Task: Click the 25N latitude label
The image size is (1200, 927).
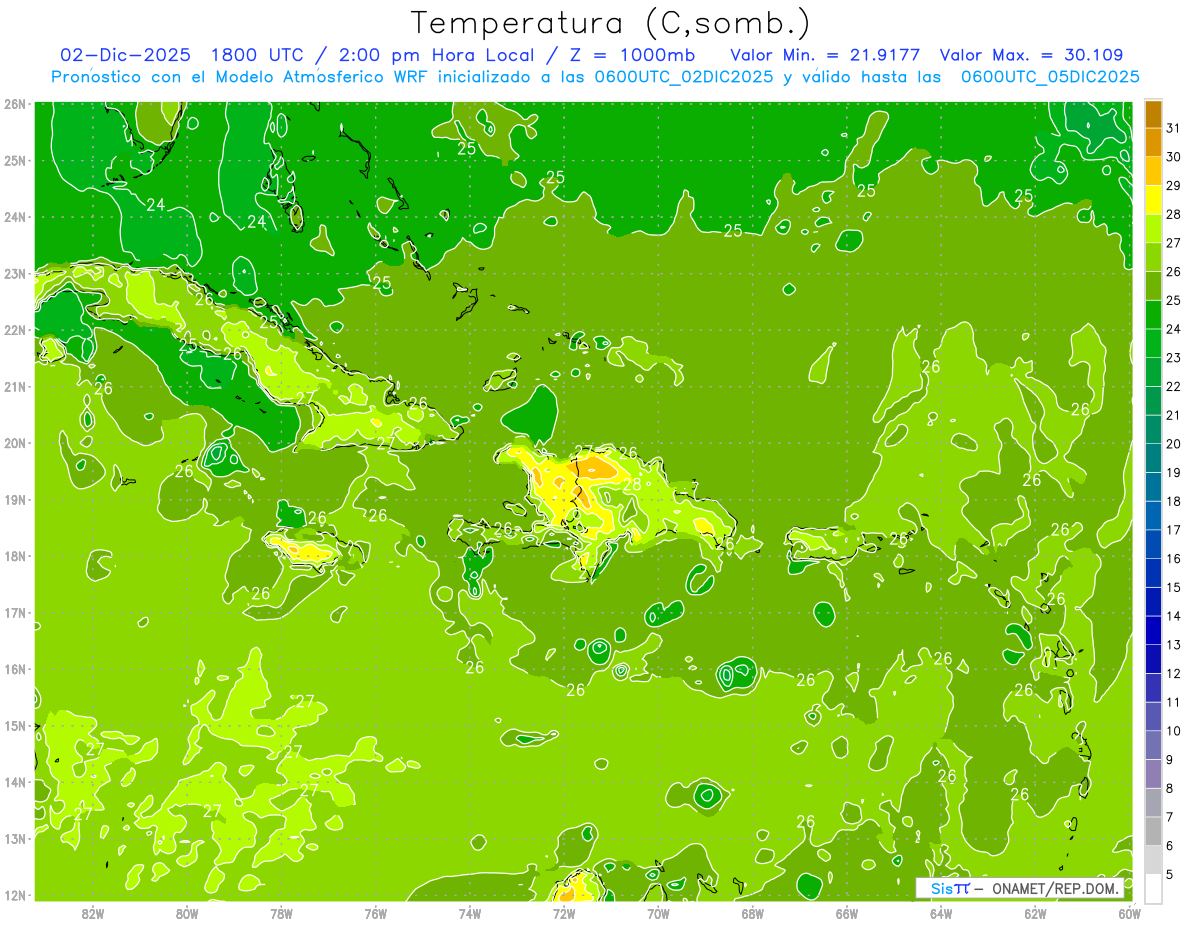Action: [x=16, y=160]
